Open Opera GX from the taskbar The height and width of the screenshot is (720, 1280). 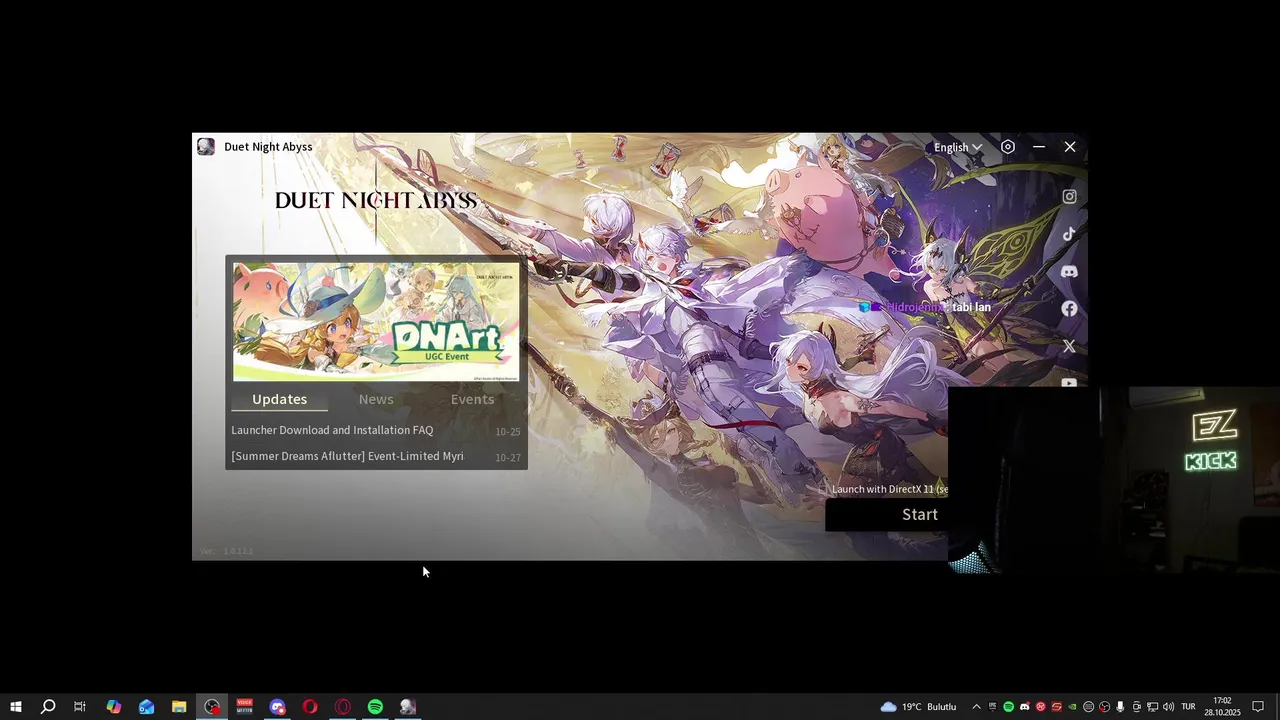tap(343, 707)
